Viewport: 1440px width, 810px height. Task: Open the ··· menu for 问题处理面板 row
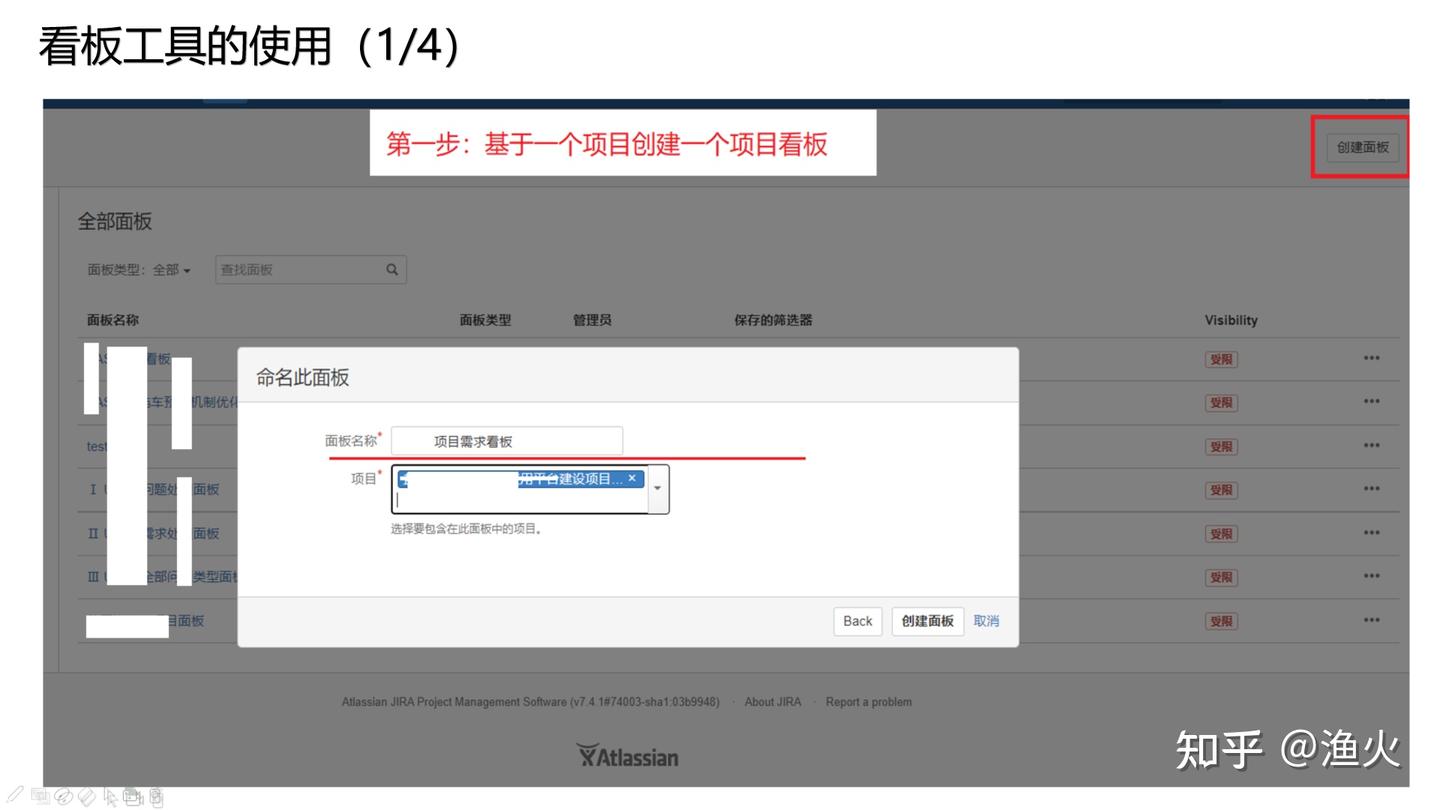pyautogui.click(x=1371, y=489)
